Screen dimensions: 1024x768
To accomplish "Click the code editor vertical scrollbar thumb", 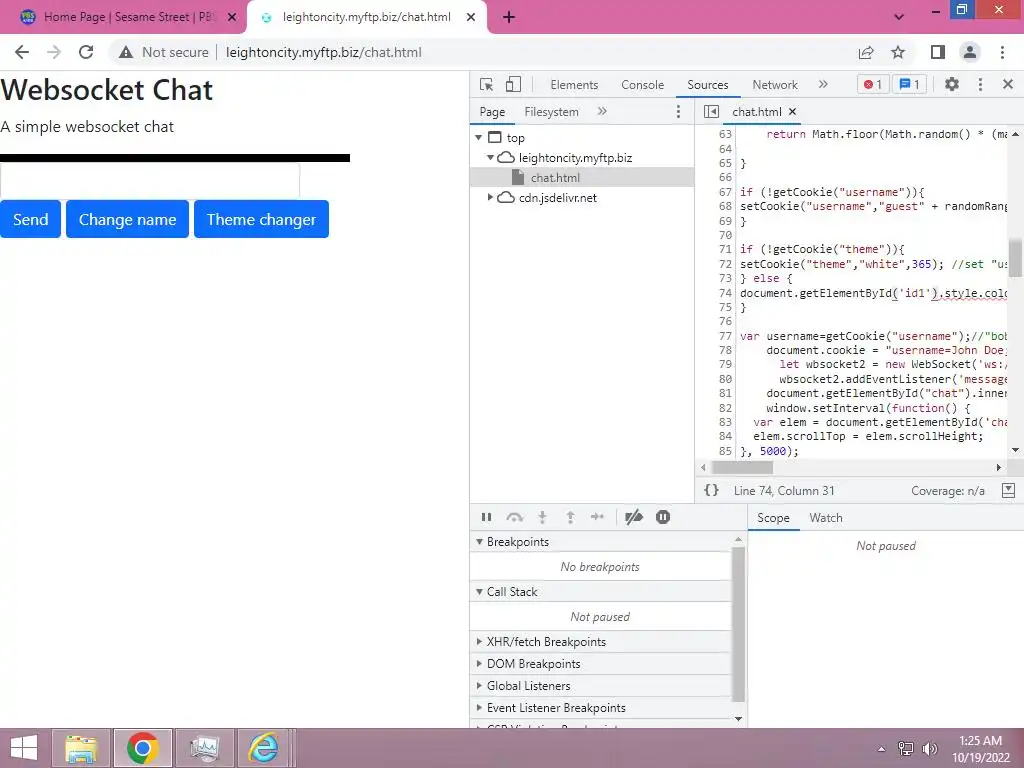I will click(x=1015, y=258).
